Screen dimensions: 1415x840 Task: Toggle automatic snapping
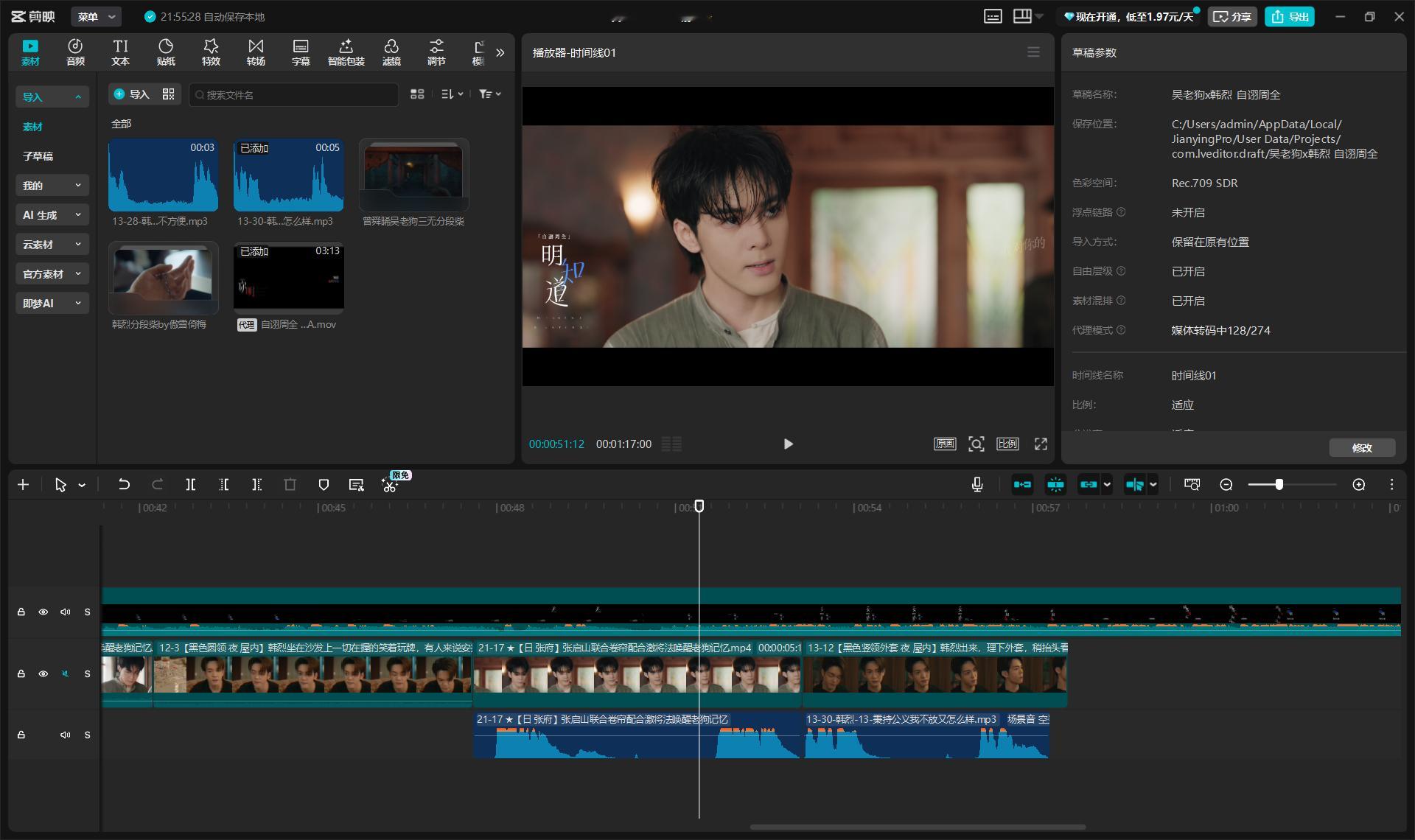pos(1055,484)
